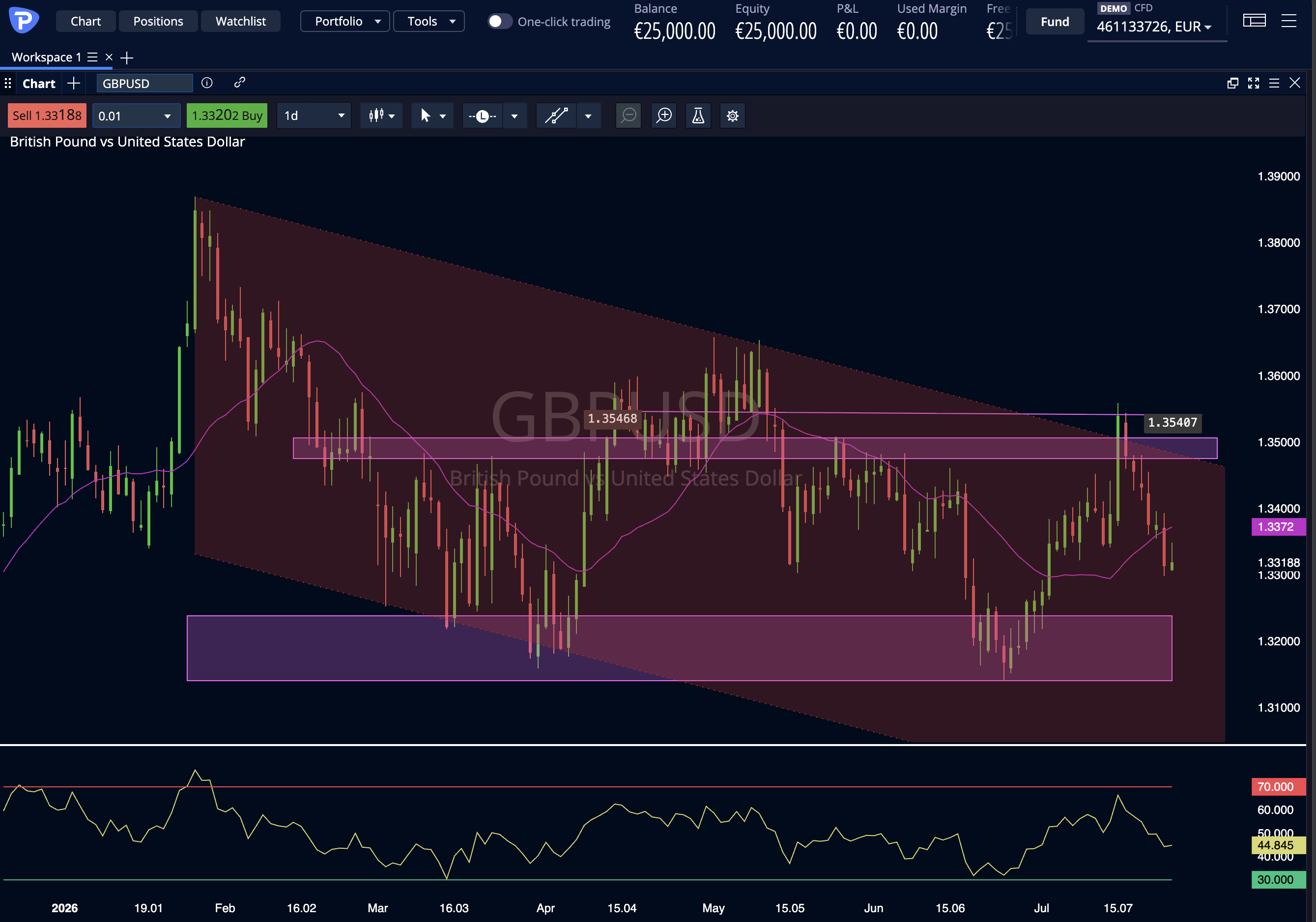Screen dimensions: 1316x922
Task: Open chart settings gear icon
Action: (x=733, y=116)
